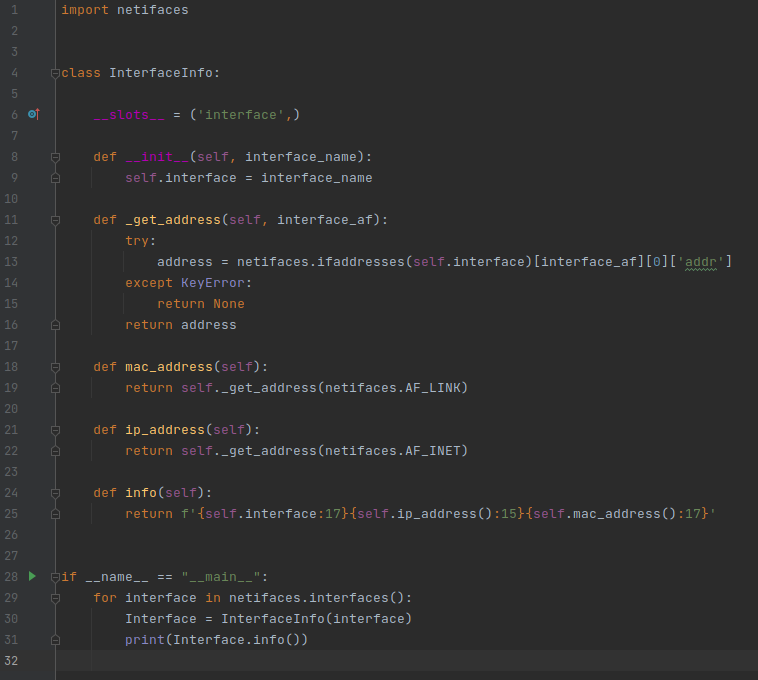This screenshot has width=758, height=680.
Task: Click the underlined 'addr' string
Action: [x=701, y=261]
